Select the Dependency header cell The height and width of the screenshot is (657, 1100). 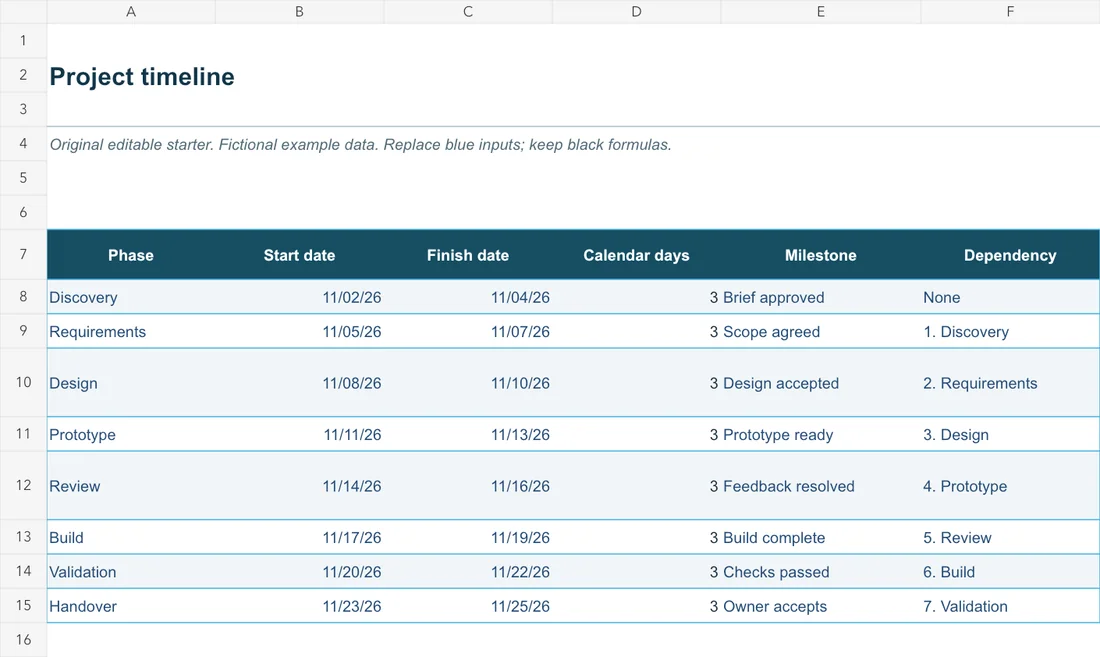(x=1010, y=255)
